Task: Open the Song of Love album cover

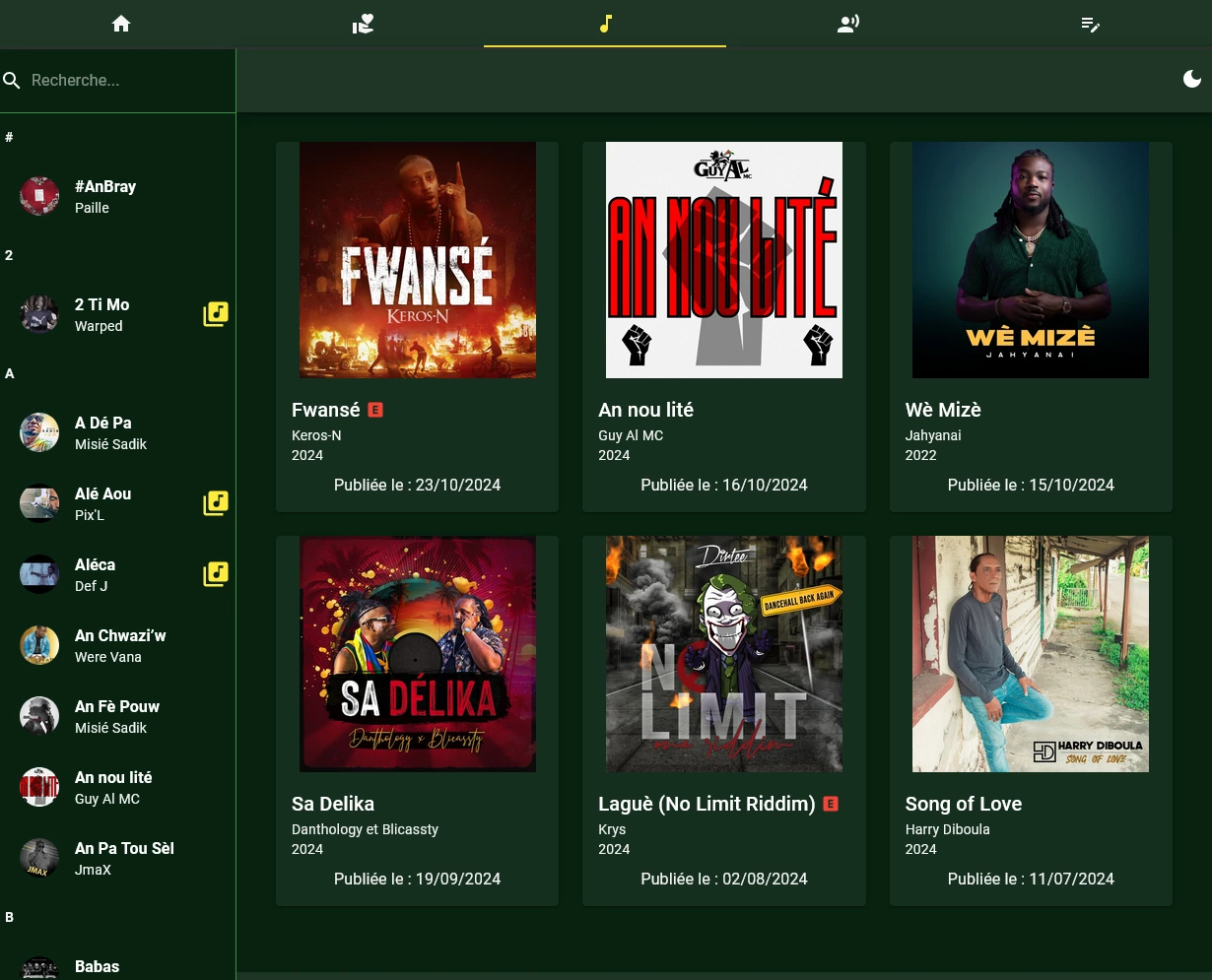Action: pyautogui.click(x=1031, y=654)
